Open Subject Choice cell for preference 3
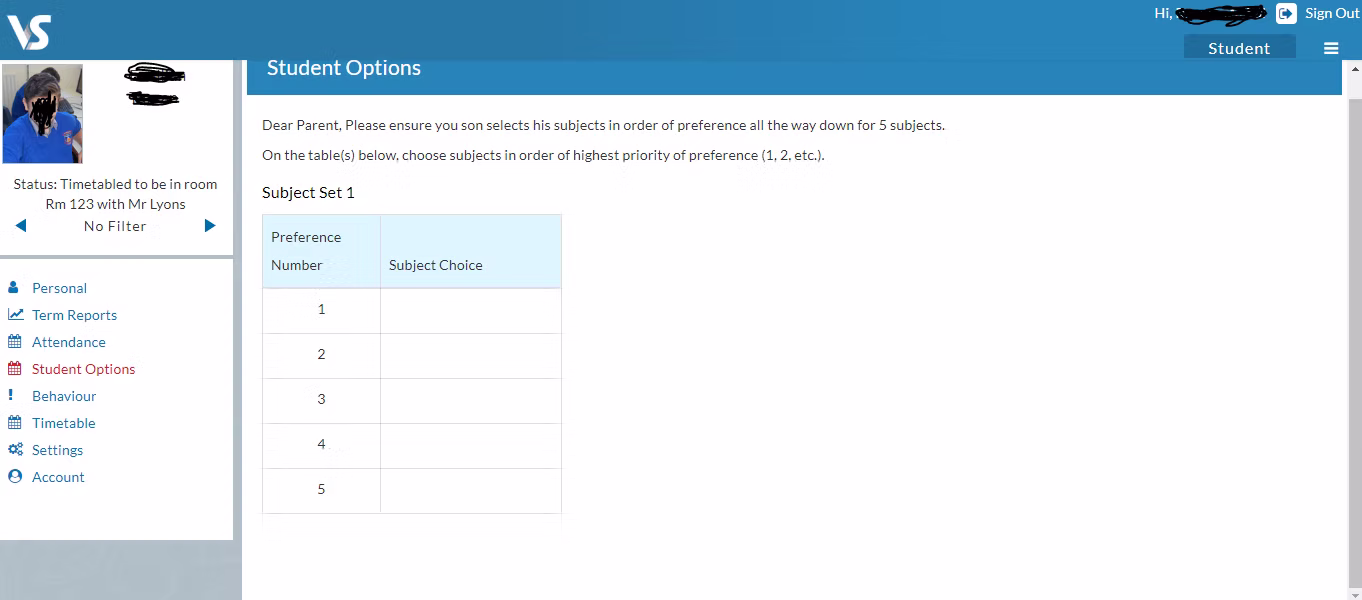This screenshot has width=1362, height=600. coord(470,400)
